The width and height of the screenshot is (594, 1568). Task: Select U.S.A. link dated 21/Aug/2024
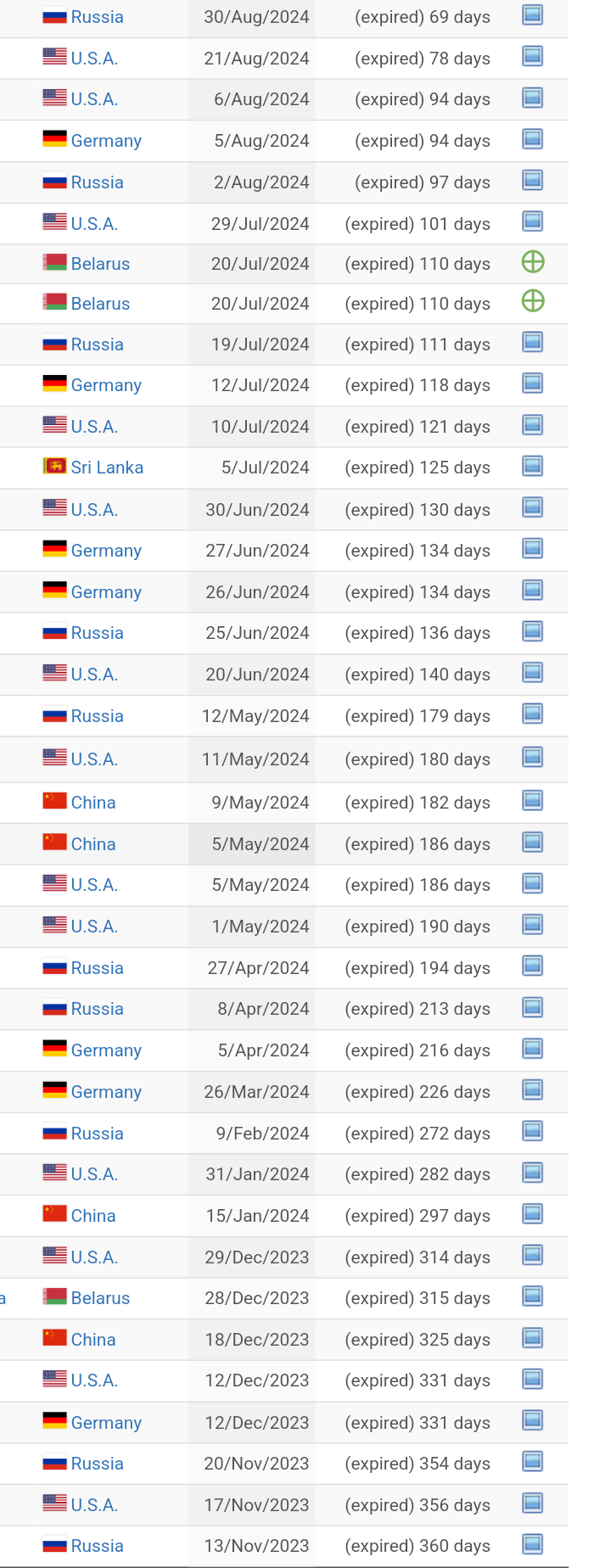point(94,59)
